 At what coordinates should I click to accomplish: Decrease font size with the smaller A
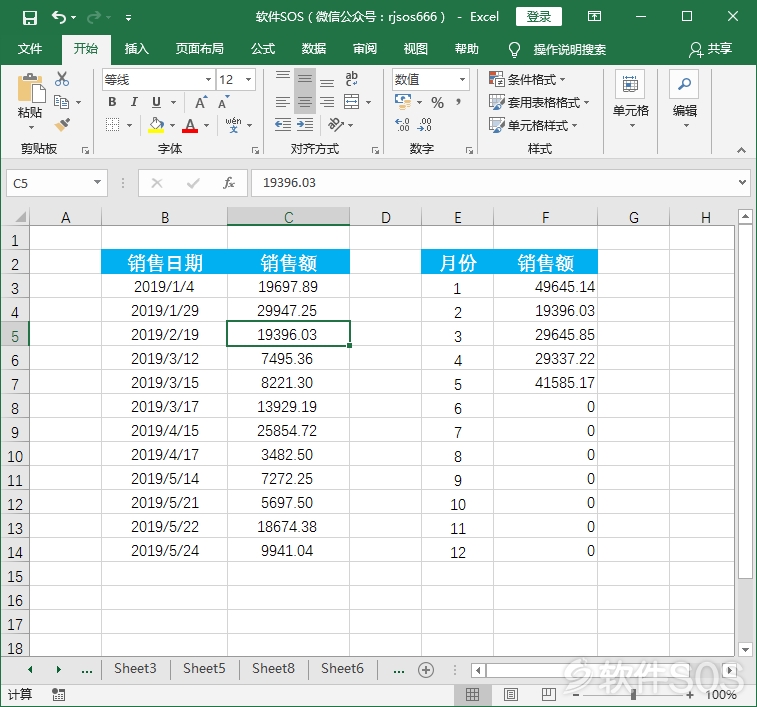tap(224, 102)
